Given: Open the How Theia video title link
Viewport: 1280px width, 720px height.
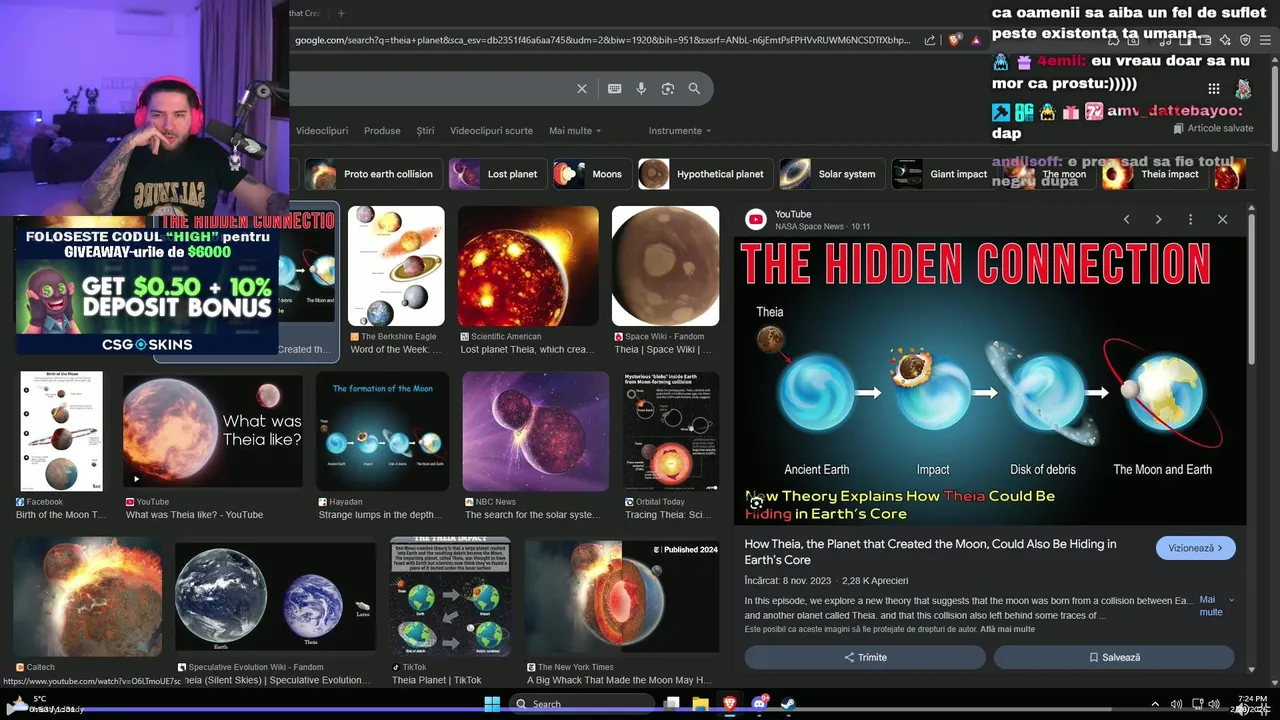Looking at the screenshot, I should click(x=930, y=552).
